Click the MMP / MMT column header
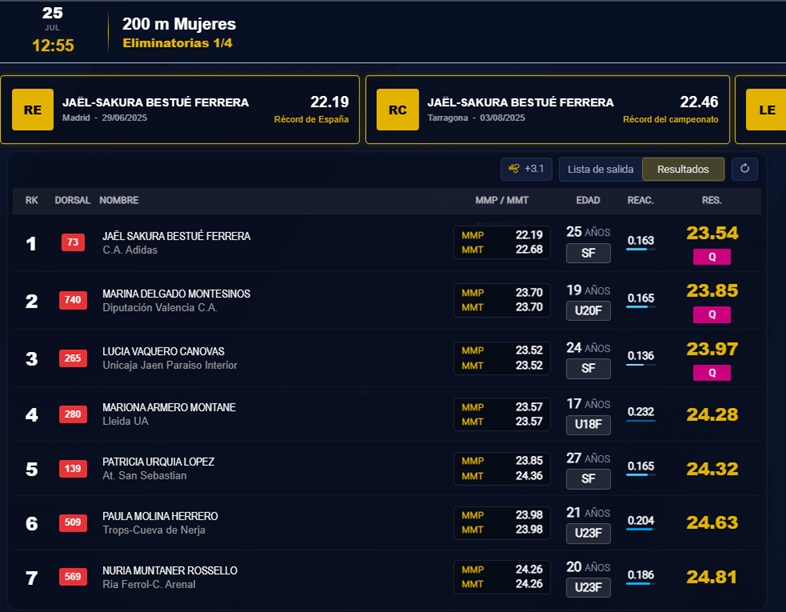The height and width of the screenshot is (612, 786). [502, 200]
